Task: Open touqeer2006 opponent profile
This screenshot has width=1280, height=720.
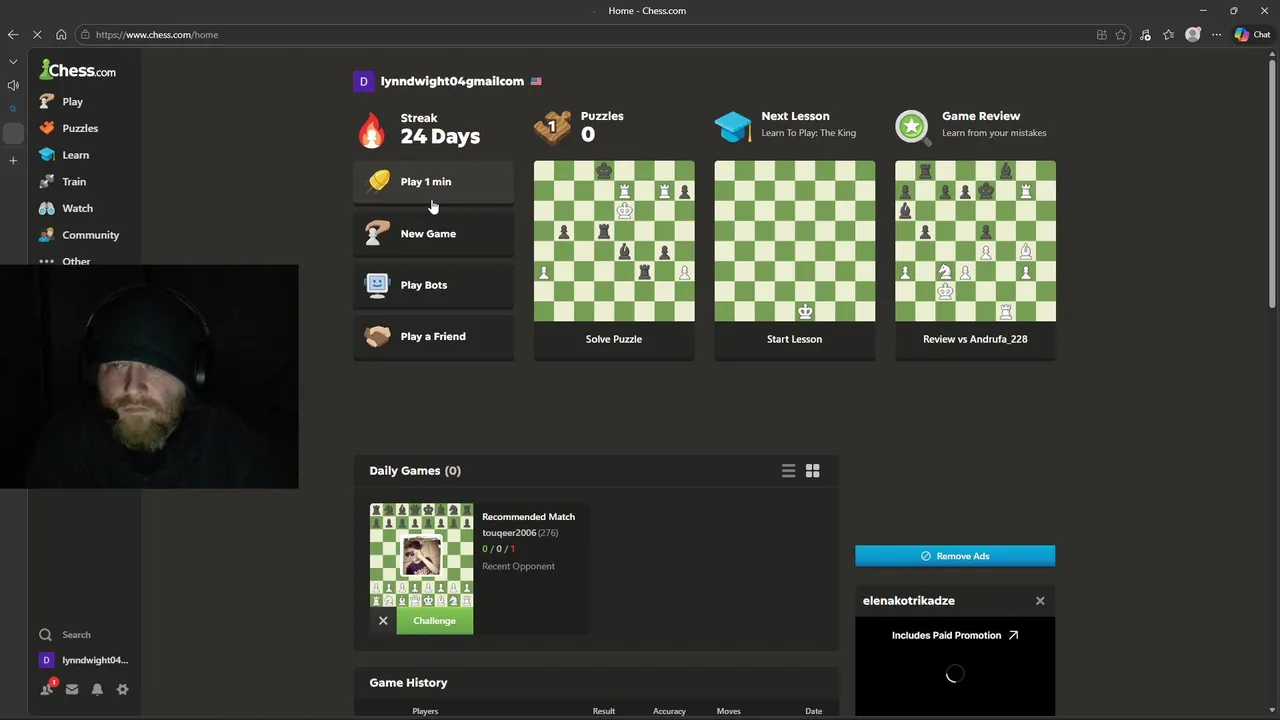Action: pyautogui.click(x=509, y=533)
